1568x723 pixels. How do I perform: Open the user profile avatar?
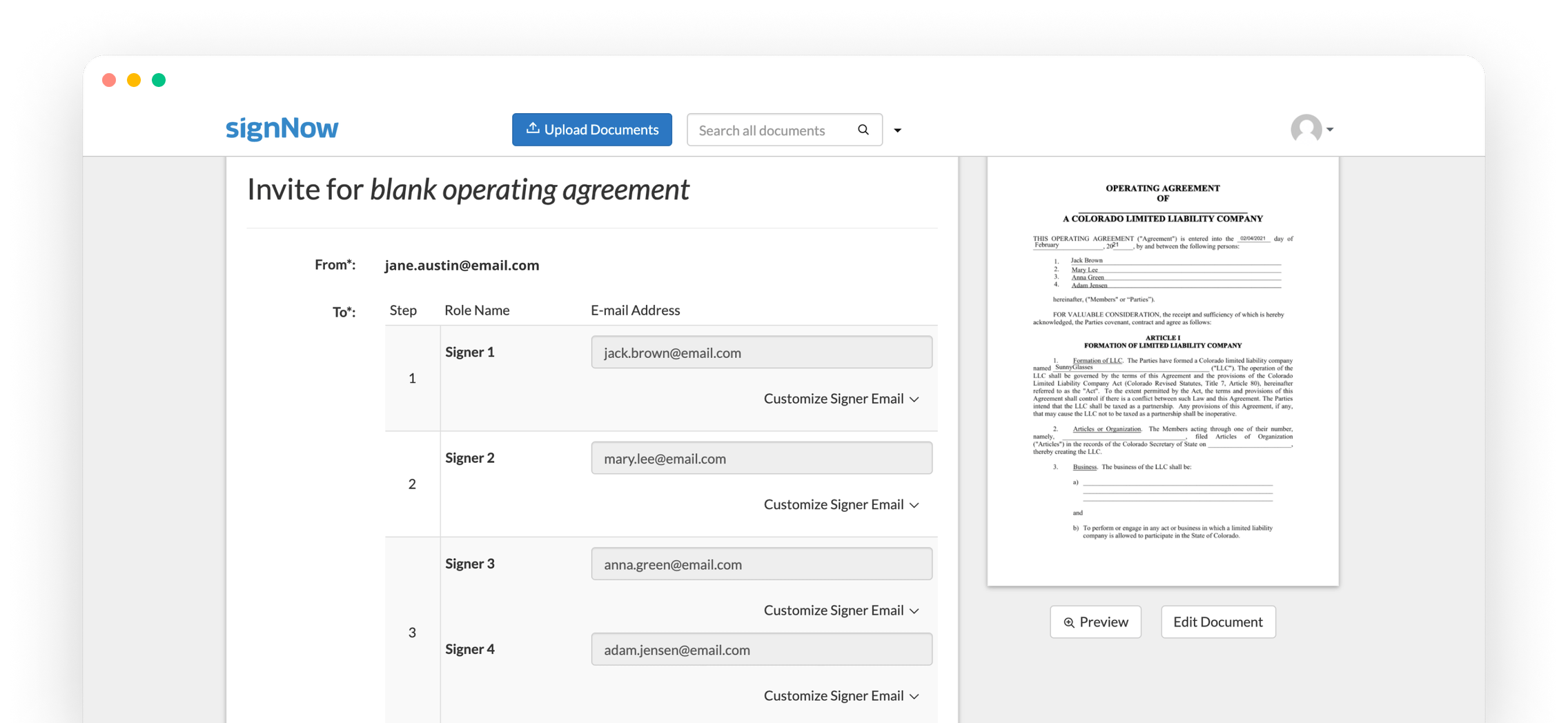(1305, 130)
